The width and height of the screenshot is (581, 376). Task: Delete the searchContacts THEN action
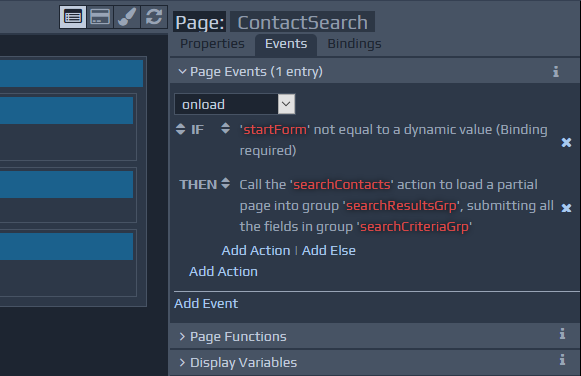click(x=566, y=208)
